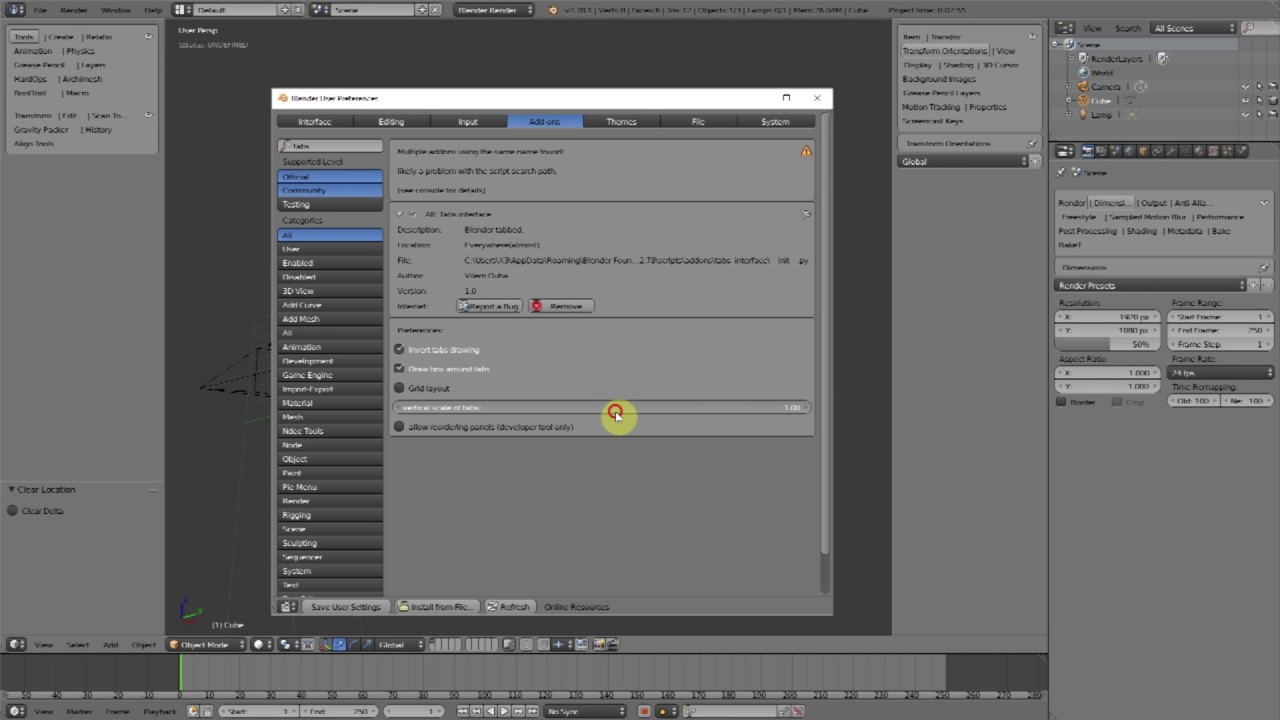Click Save User Settings button
Screen dimensions: 1280x720
(x=345, y=607)
